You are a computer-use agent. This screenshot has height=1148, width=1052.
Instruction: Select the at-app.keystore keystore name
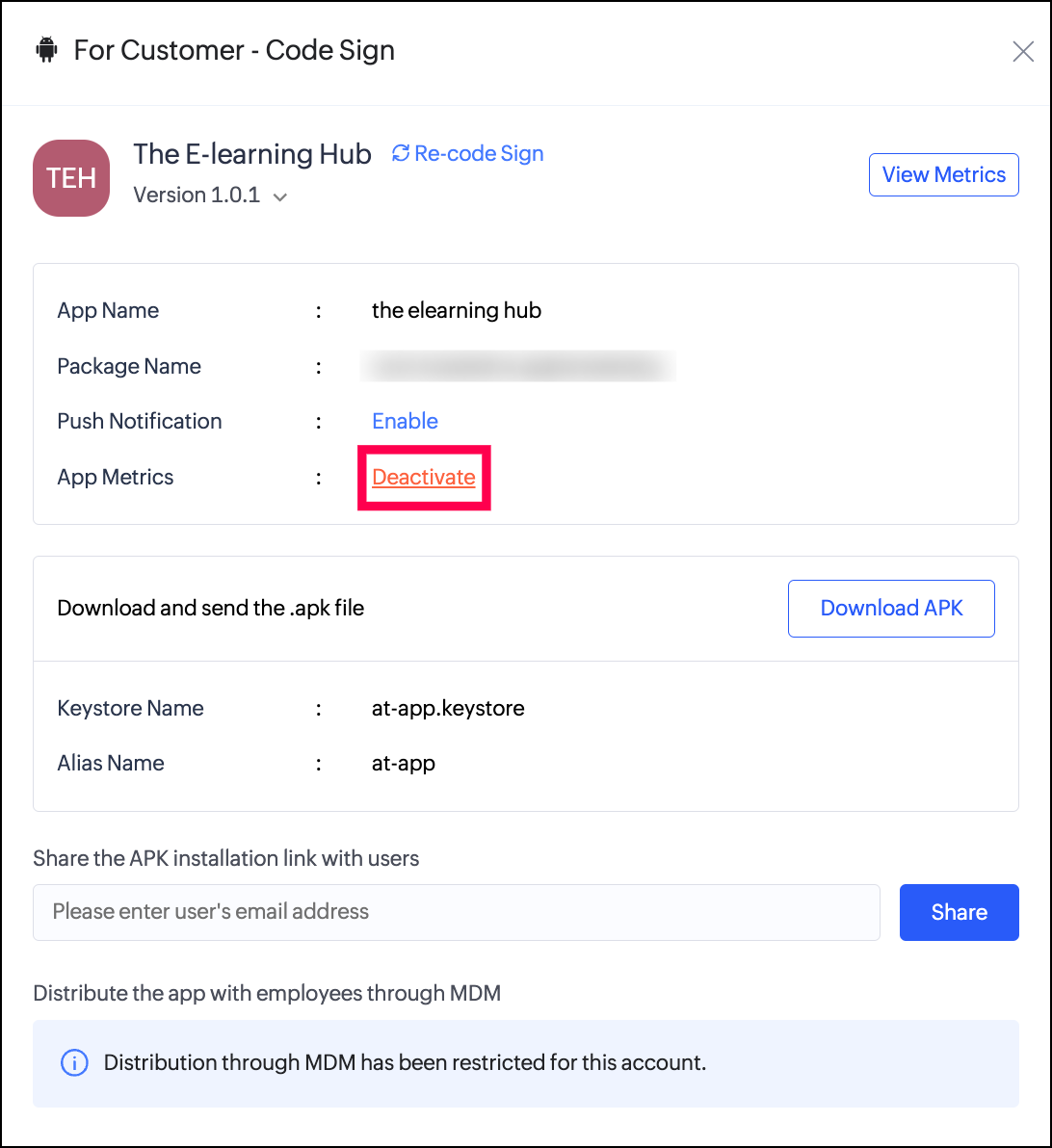[448, 708]
